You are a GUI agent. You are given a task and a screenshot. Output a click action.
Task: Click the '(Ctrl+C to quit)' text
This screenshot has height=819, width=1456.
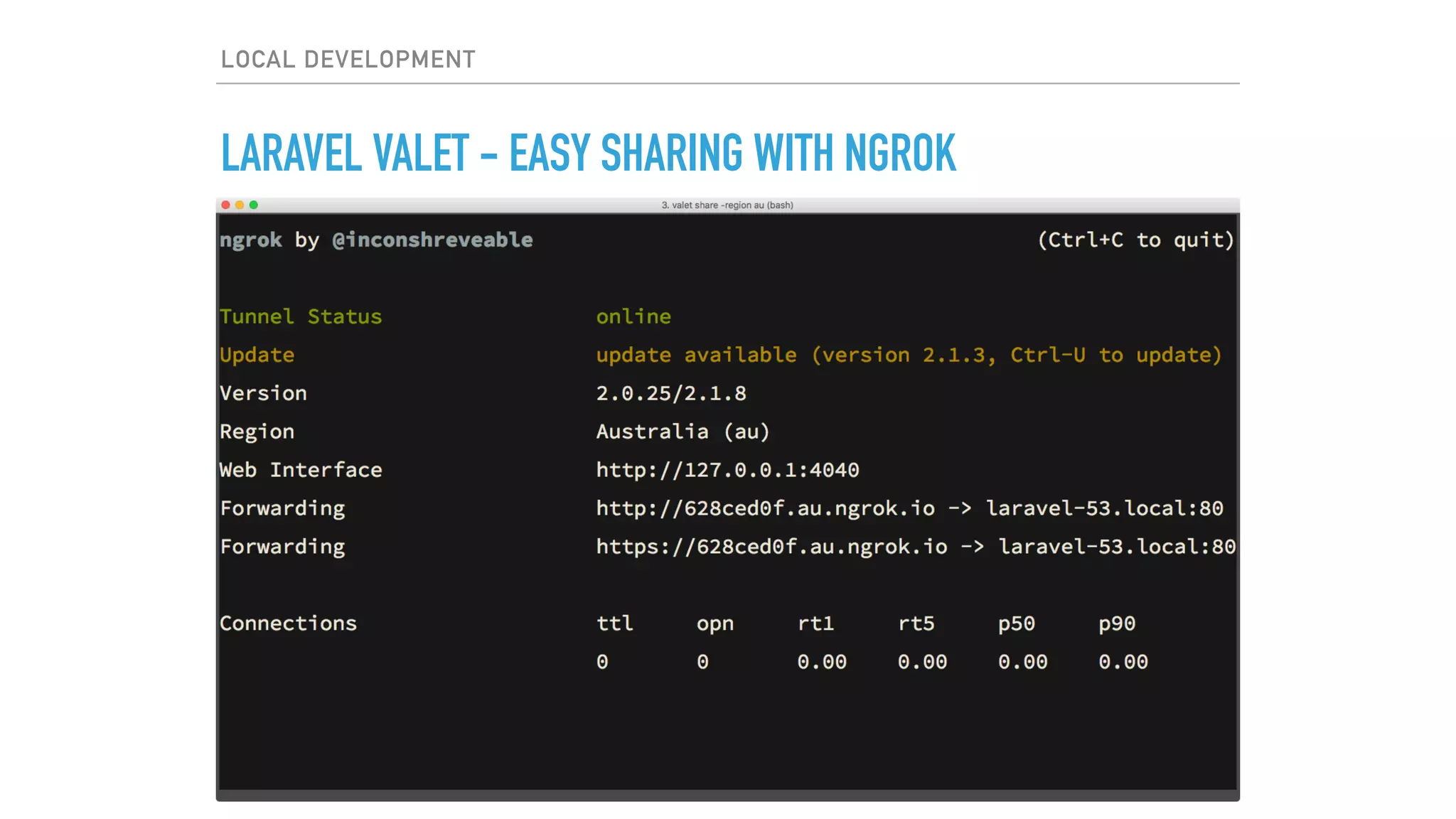[1135, 240]
